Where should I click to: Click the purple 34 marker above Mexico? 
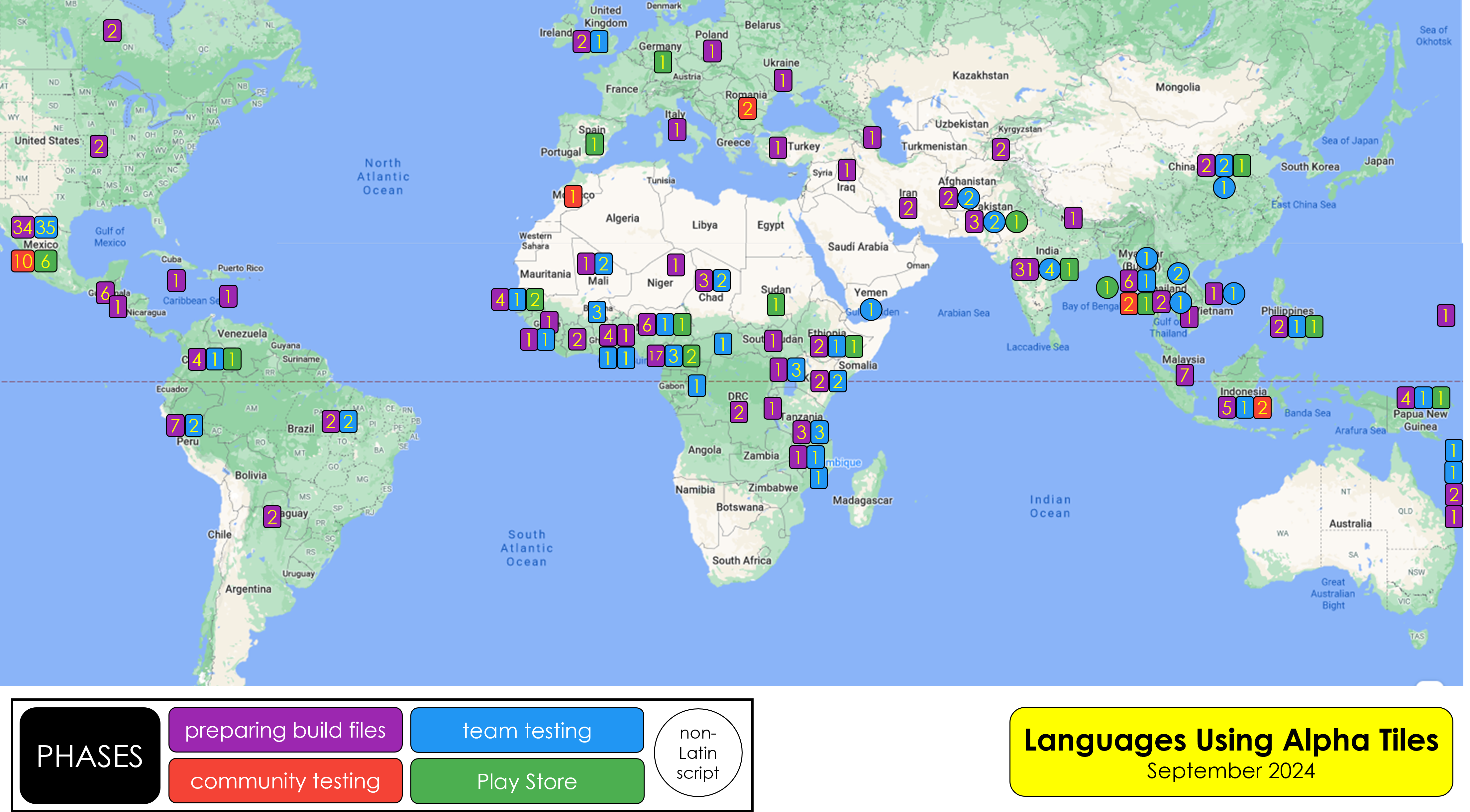(23, 227)
